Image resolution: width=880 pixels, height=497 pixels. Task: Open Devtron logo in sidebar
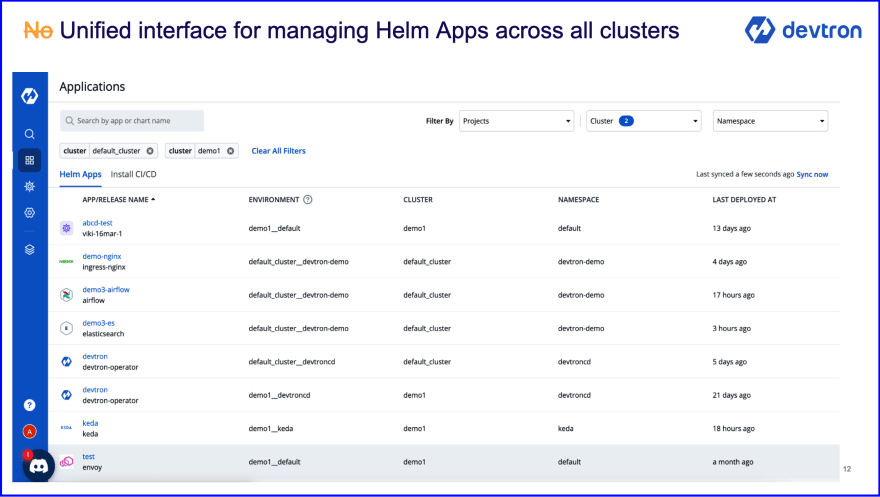(30, 96)
